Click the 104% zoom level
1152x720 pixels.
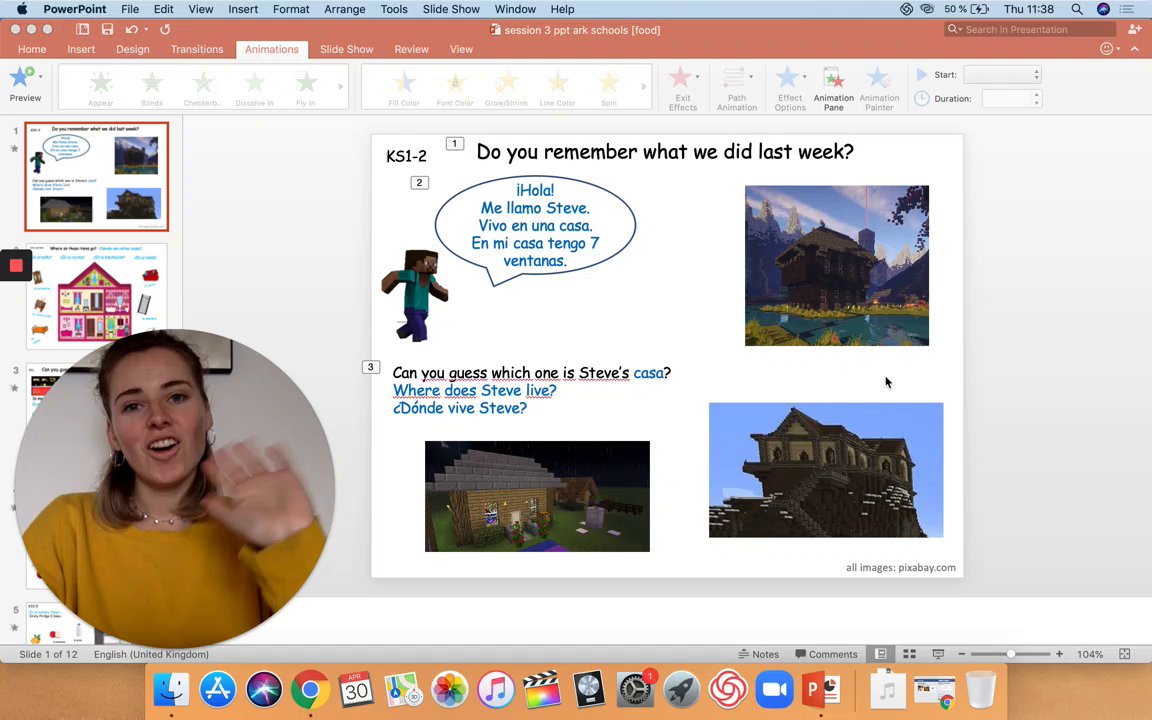pos(1090,654)
